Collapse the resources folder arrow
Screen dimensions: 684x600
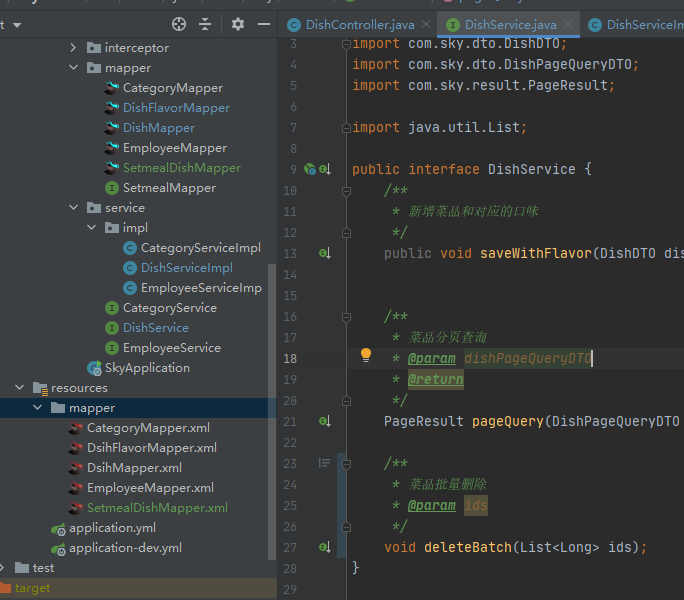(x=19, y=388)
